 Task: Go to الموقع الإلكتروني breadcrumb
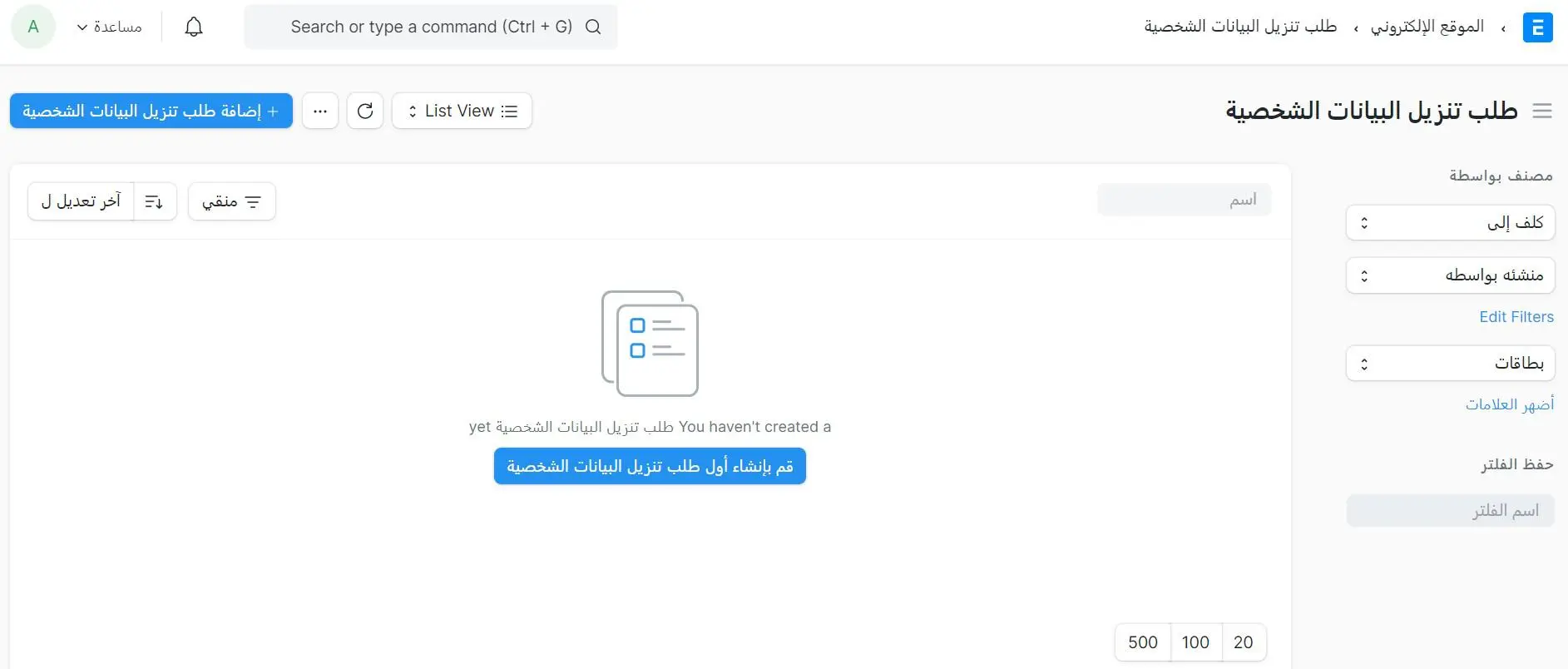[x=1427, y=27]
